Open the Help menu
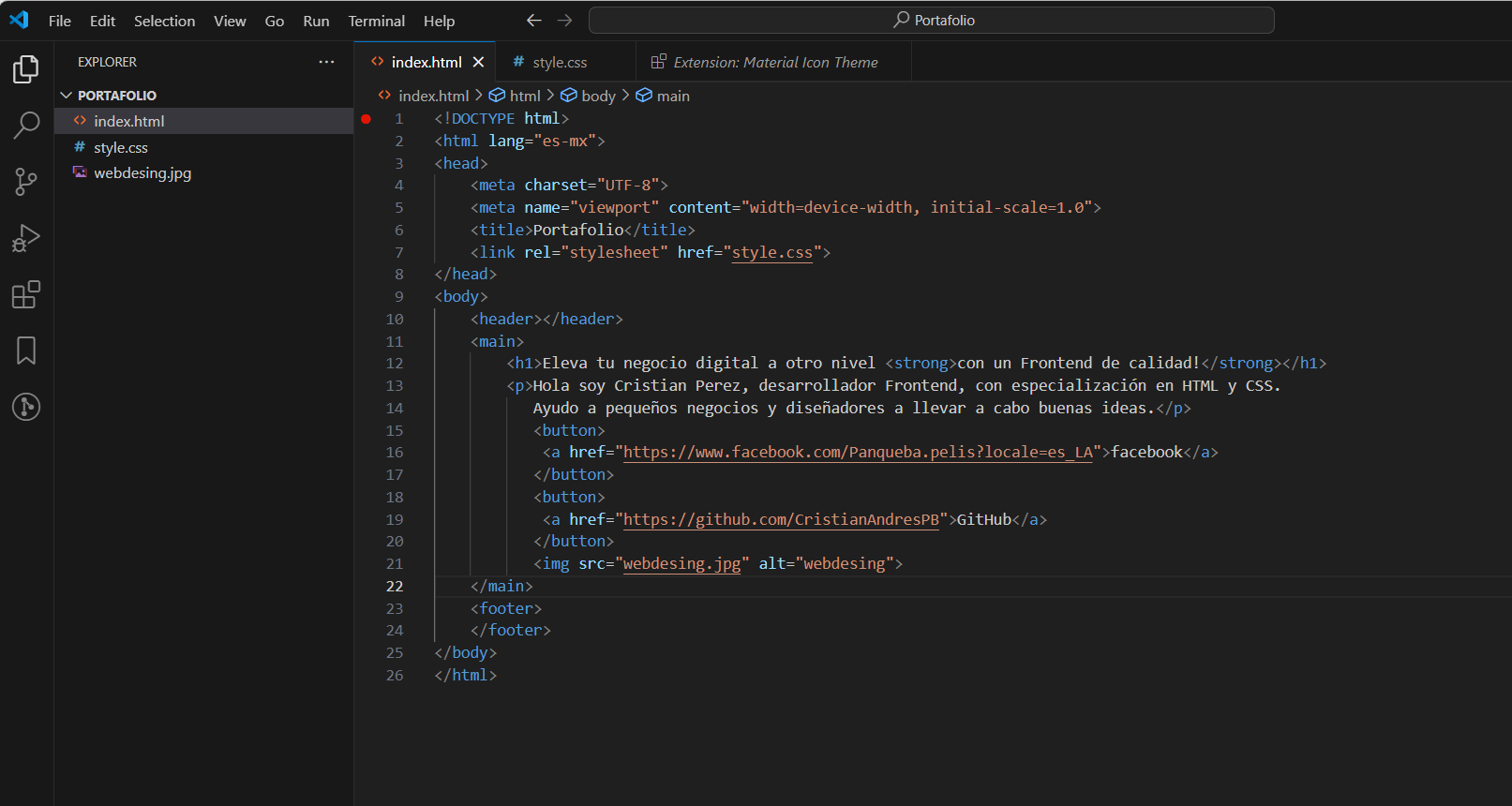1512x806 pixels. (439, 21)
